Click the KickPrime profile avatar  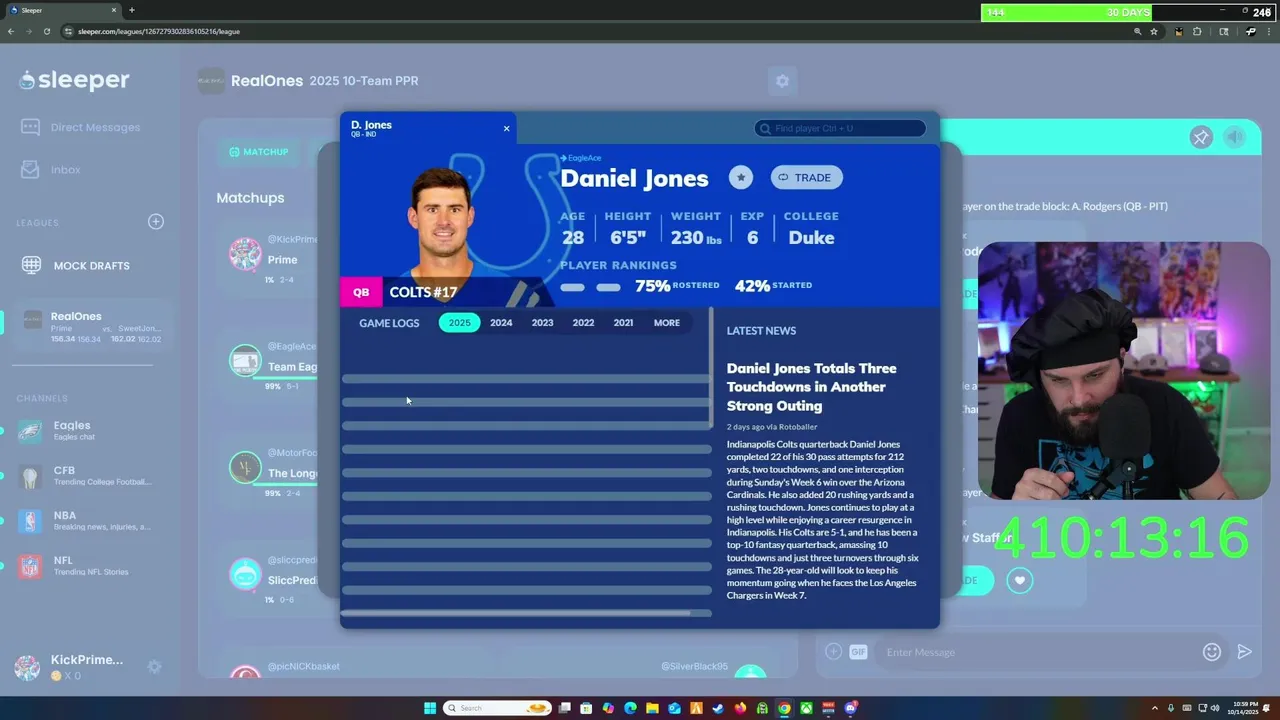[x=27, y=667]
